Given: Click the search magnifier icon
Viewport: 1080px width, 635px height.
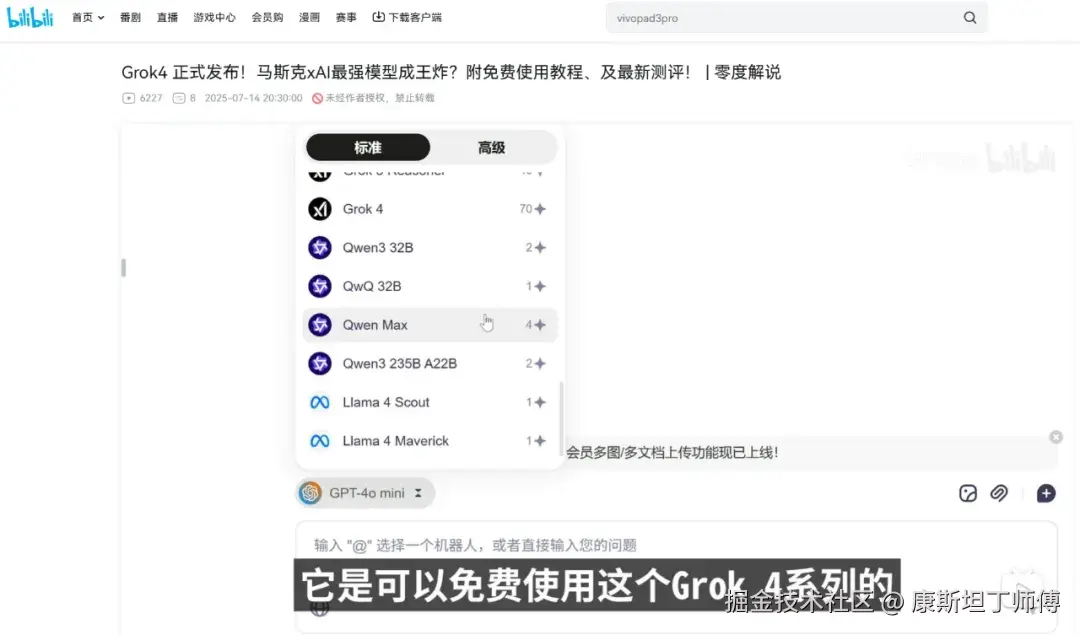Looking at the screenshot, I should [x=968, y=17].
